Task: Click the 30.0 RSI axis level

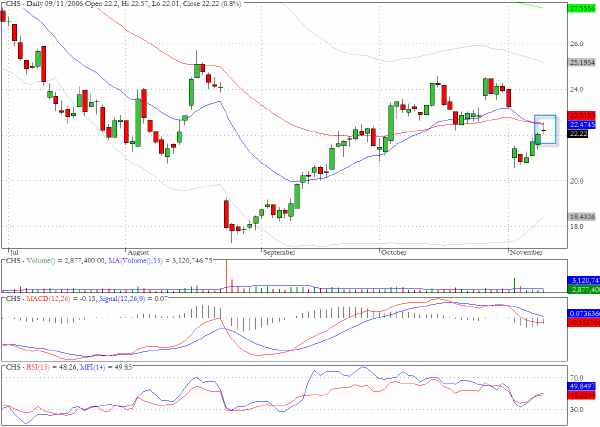Action: click(x=577, y=409)
